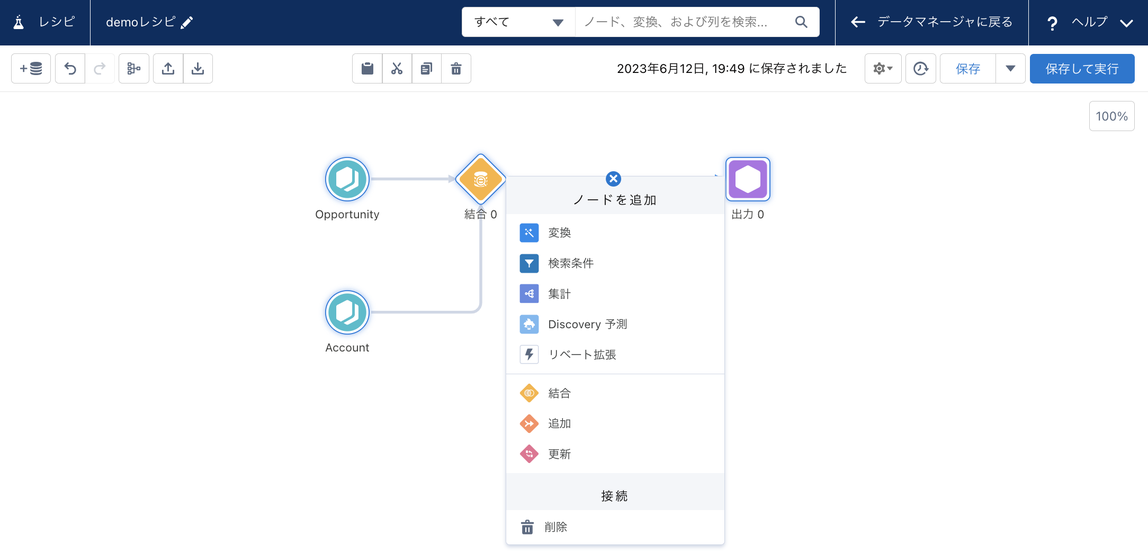Click the 保存 button

coord(968,69)
